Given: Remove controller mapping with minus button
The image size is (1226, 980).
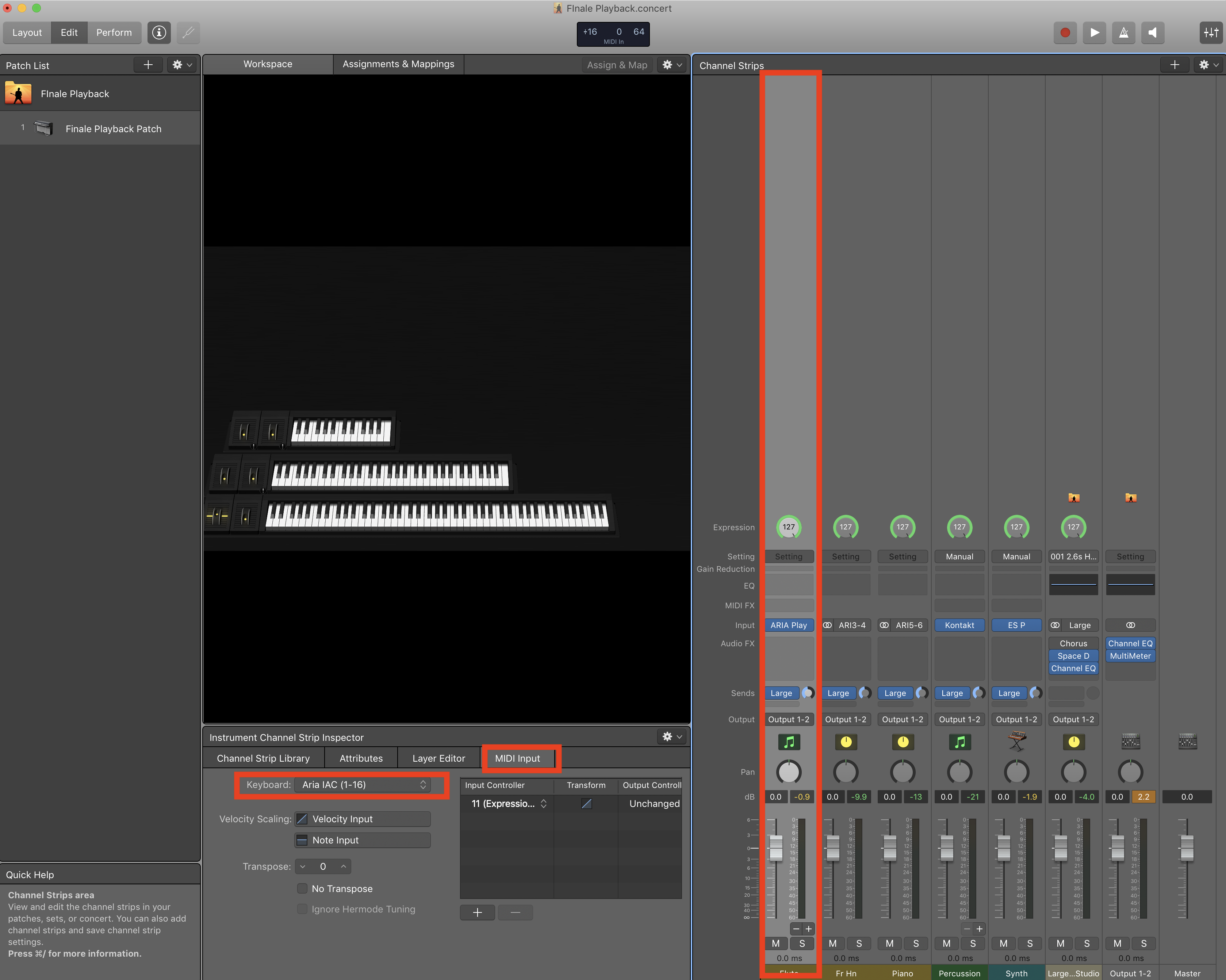Looking at the screenshot, I should [x=515, y=912].
